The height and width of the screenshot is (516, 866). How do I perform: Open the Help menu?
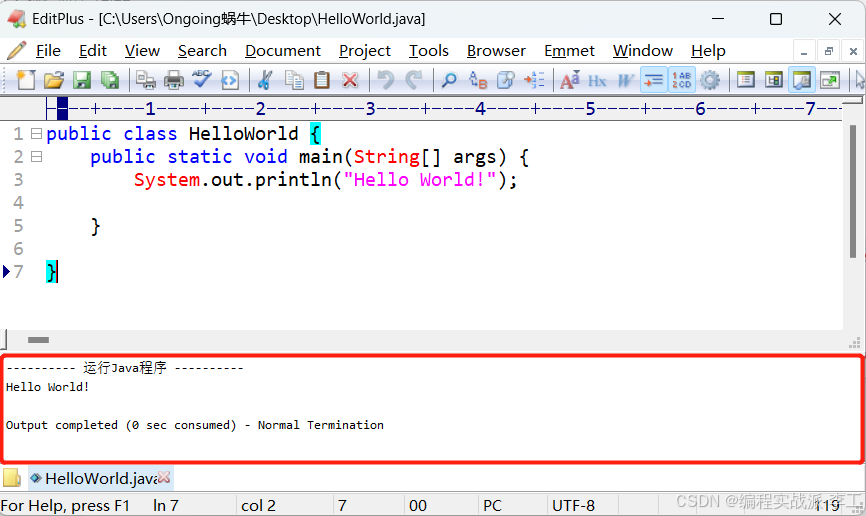coord(708,51)
